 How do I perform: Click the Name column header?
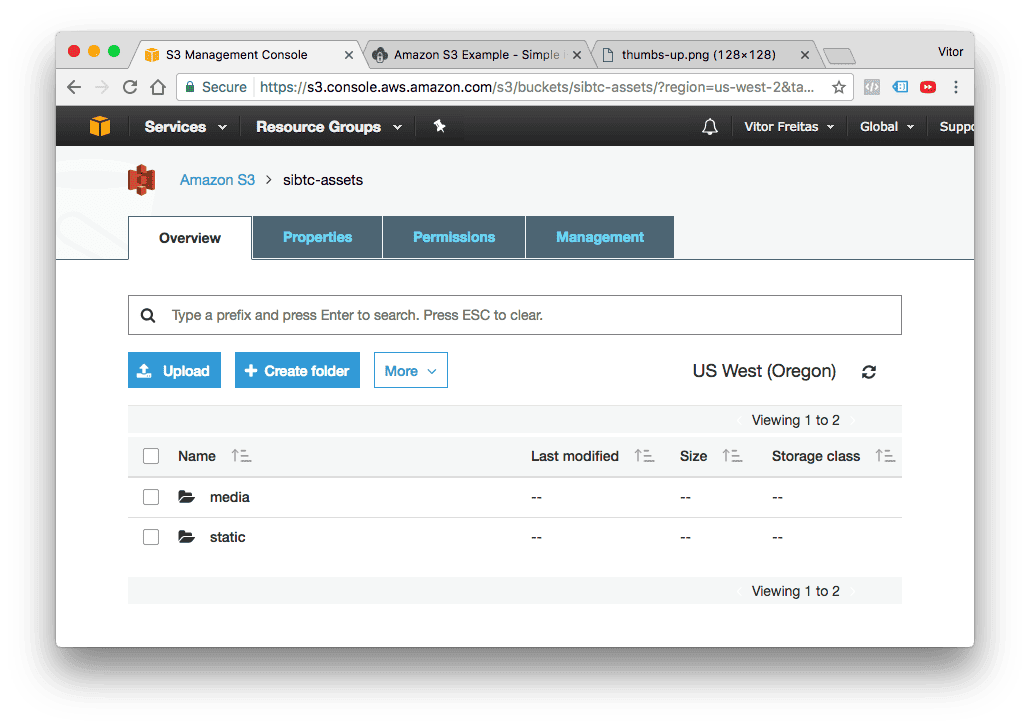196,456
